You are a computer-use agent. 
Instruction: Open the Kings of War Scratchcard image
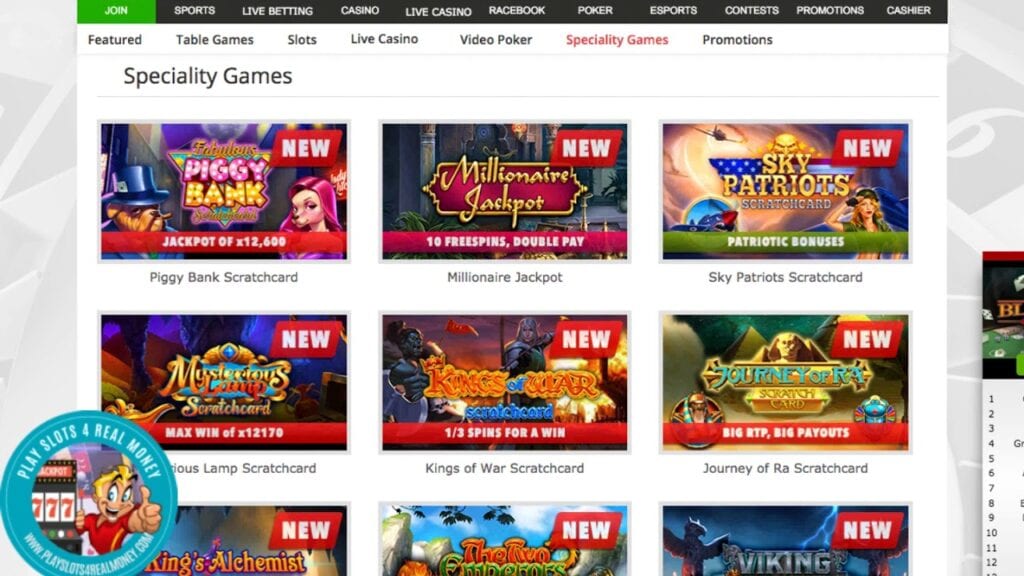click(505, 383)
